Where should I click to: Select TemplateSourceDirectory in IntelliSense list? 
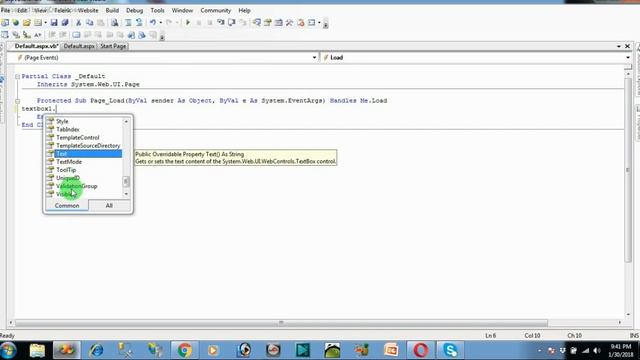click(84, 146)
